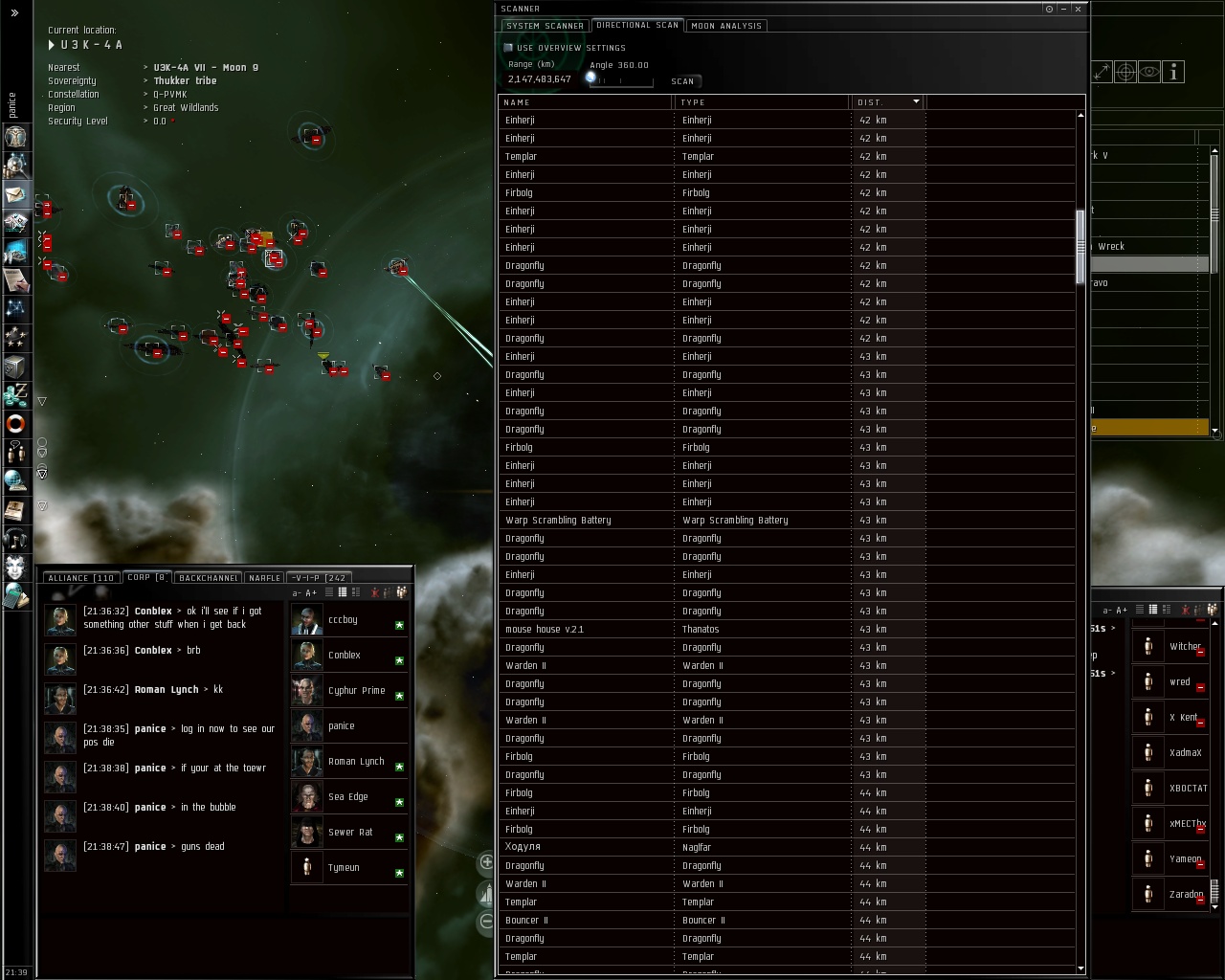Select the highlighted list mode in right-side chat
The width and height of the screenshot is (1225, 980).
(x=1153, y=610)
